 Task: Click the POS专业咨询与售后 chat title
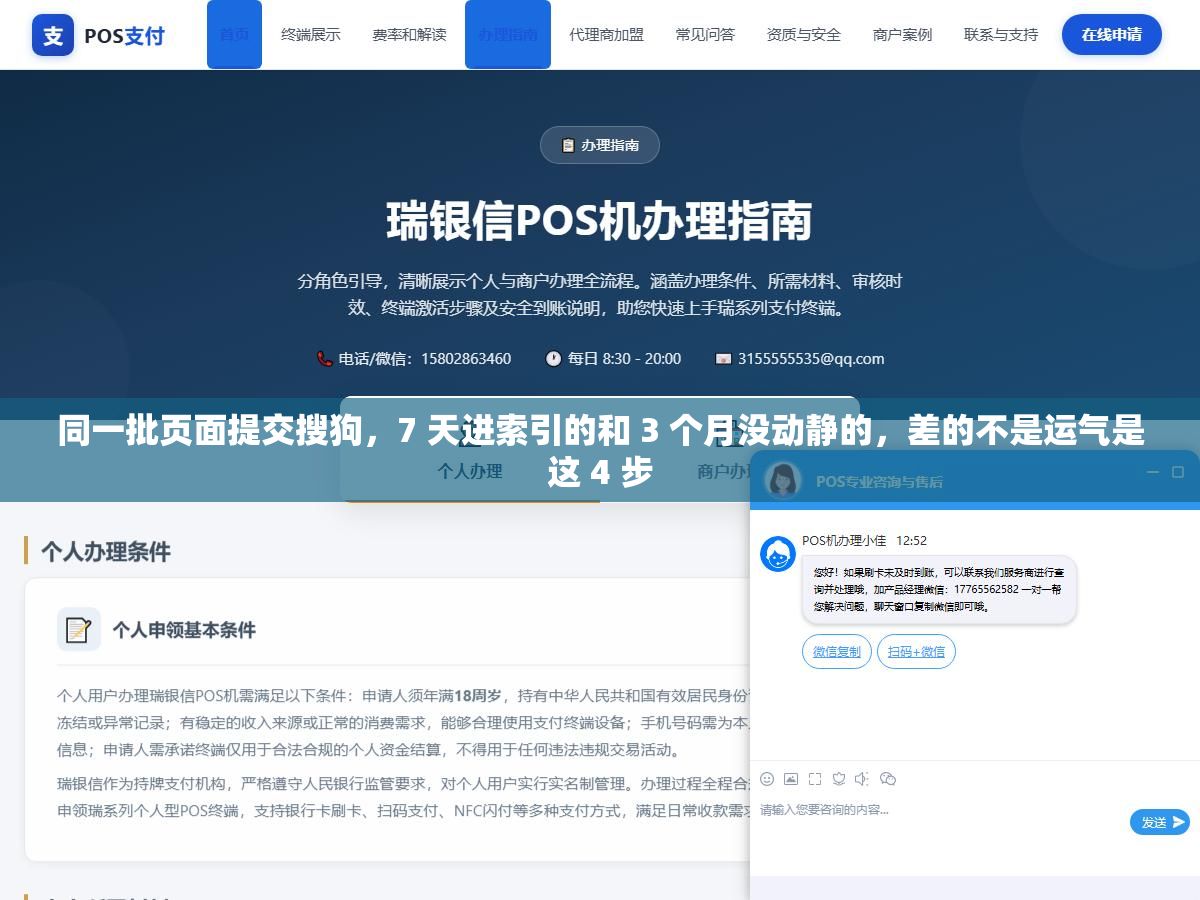[879, 481]
